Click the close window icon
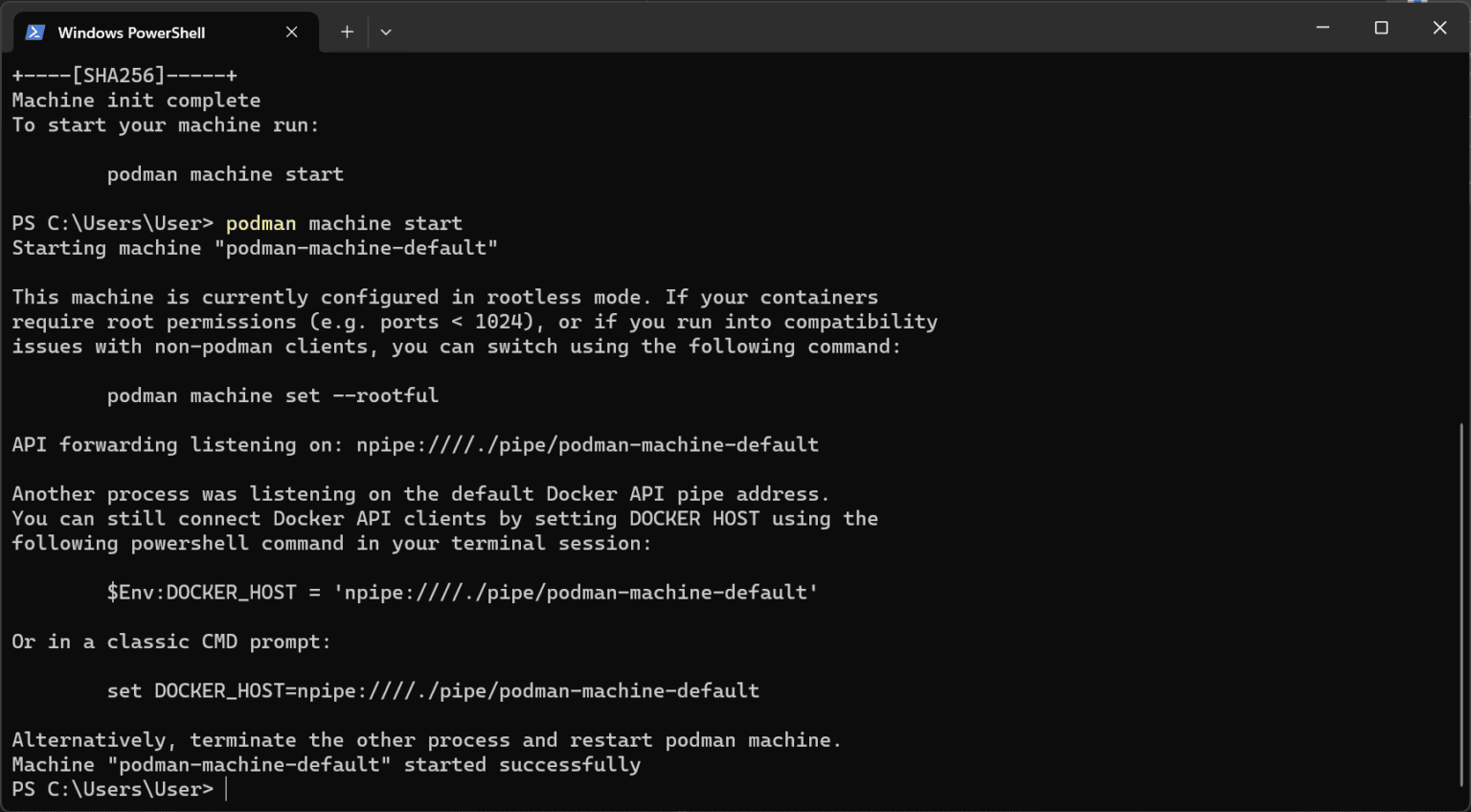 click(1439, 27)
